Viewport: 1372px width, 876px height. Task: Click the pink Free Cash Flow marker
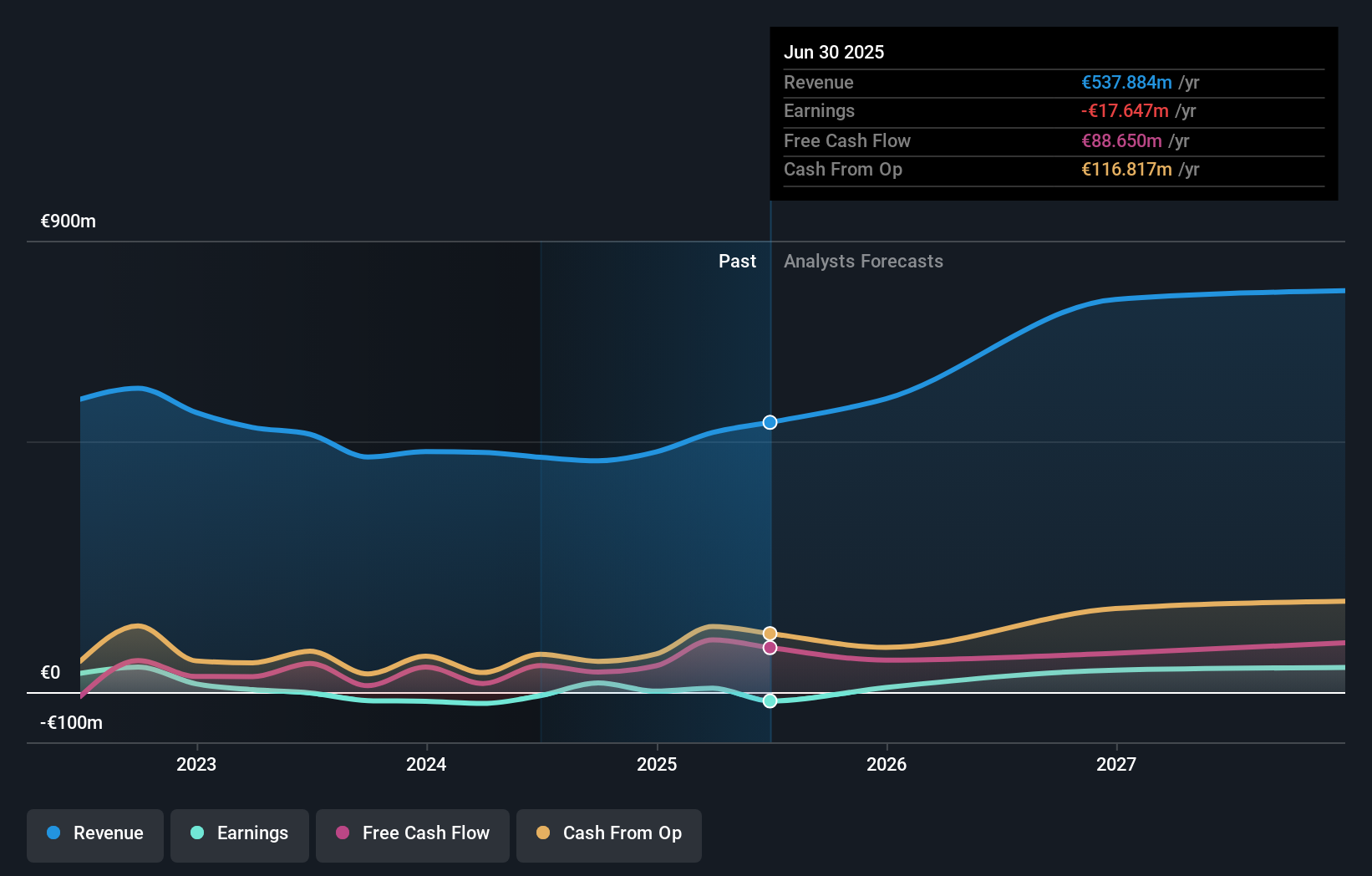769,648
